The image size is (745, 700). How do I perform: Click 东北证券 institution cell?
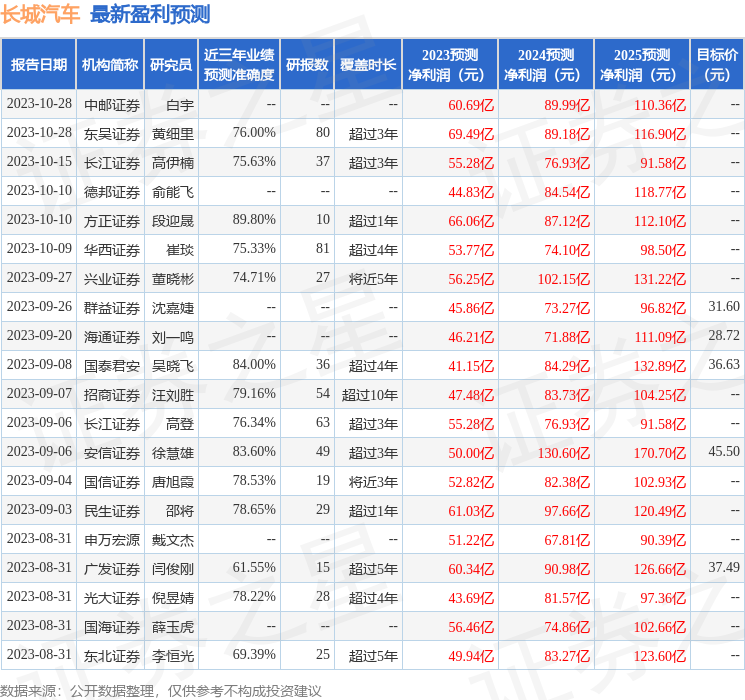112,656
